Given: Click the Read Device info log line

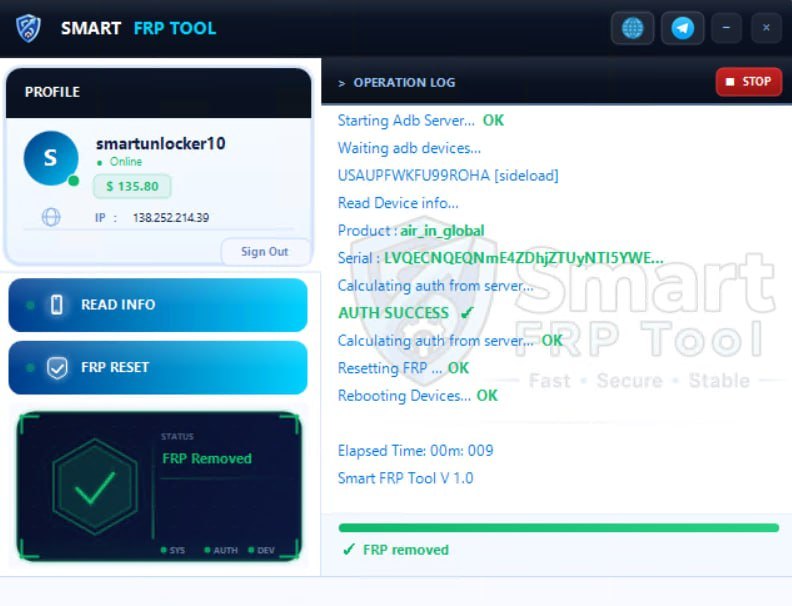Looking at the screenshot, I should coord(398,203).
